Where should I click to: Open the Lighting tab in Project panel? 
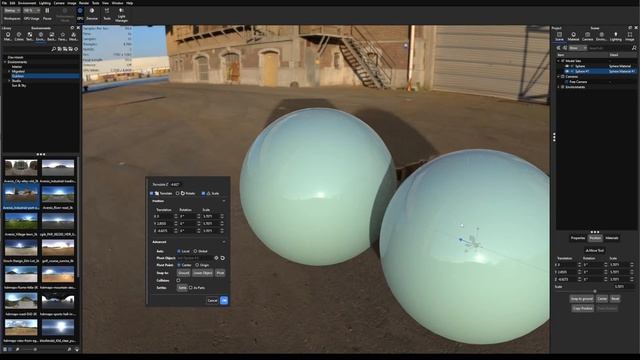coord(616,36)
